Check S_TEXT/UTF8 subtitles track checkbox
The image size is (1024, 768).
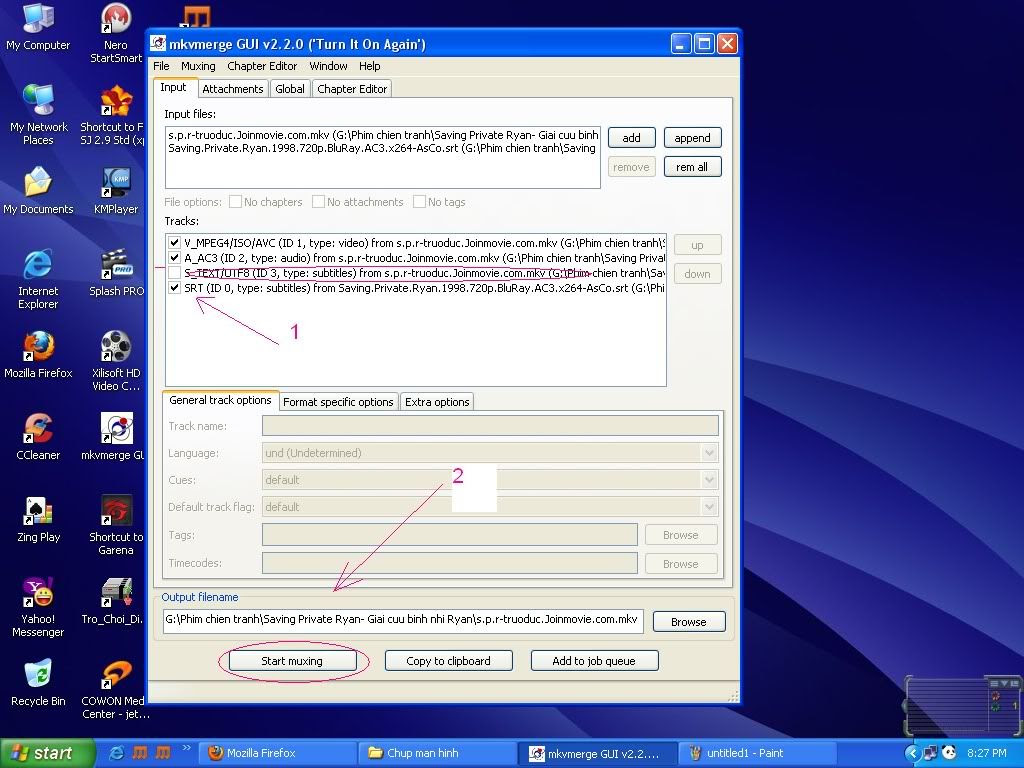(x=174, y=273)
